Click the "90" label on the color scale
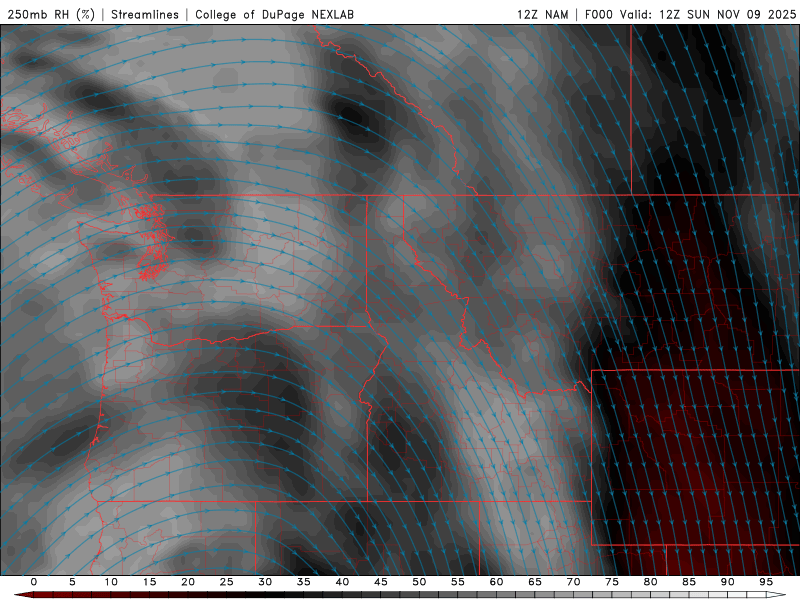800x600 pixels. [x=728, y=582]
